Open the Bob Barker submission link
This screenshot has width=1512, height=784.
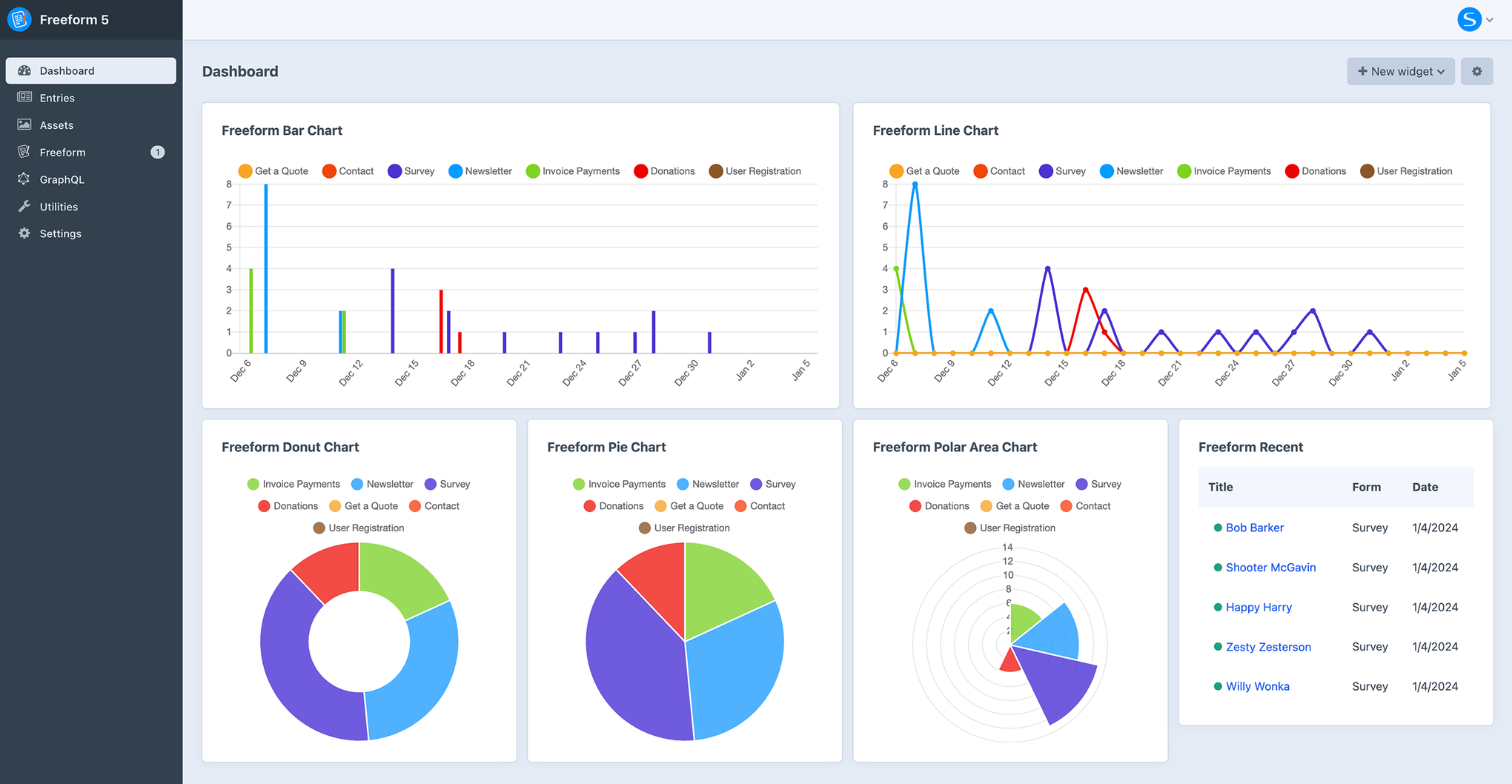1255,527
